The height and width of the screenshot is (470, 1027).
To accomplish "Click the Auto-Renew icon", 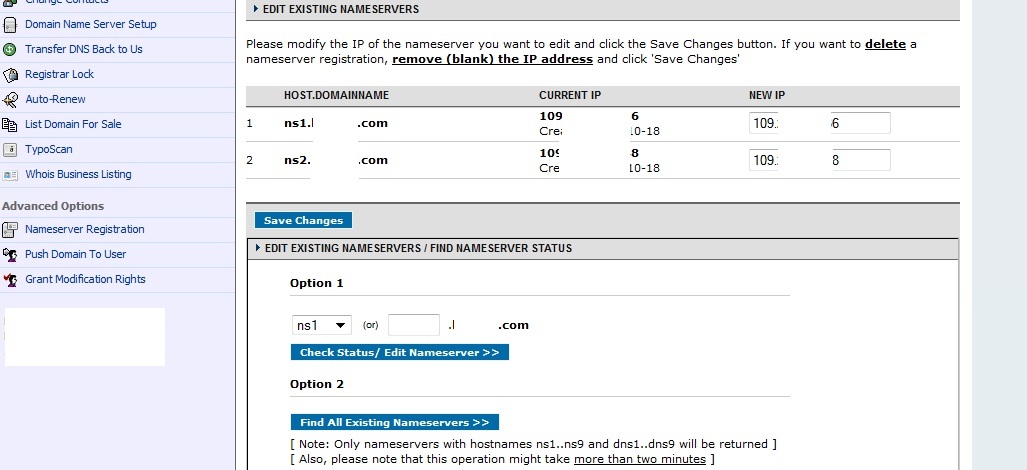I will coord(10,99).
